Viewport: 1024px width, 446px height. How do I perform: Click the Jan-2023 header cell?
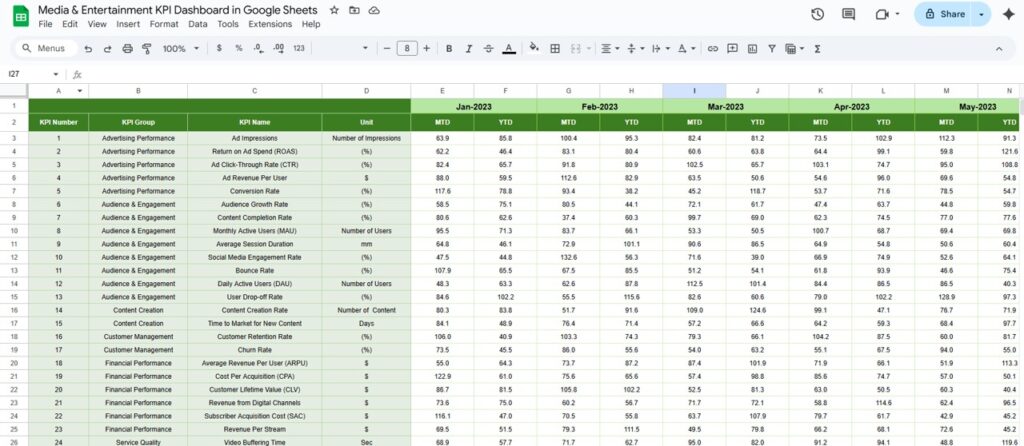coord(473,106)
